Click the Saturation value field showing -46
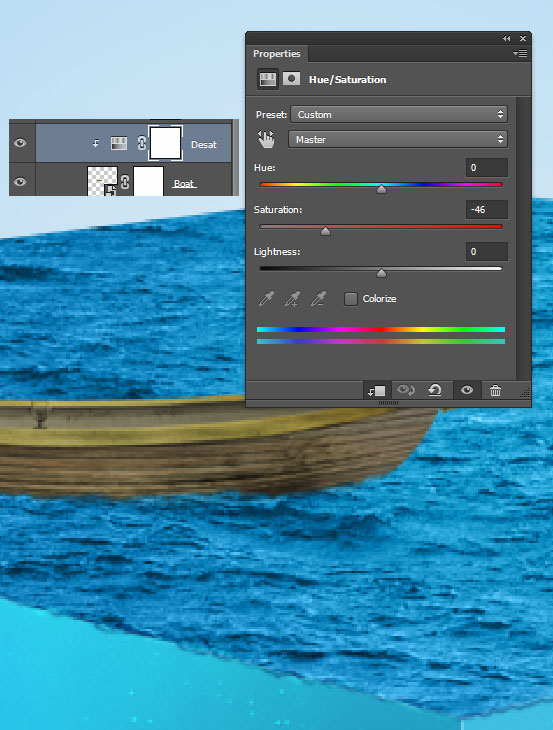553x730 pixels. (x=486, y=210)
